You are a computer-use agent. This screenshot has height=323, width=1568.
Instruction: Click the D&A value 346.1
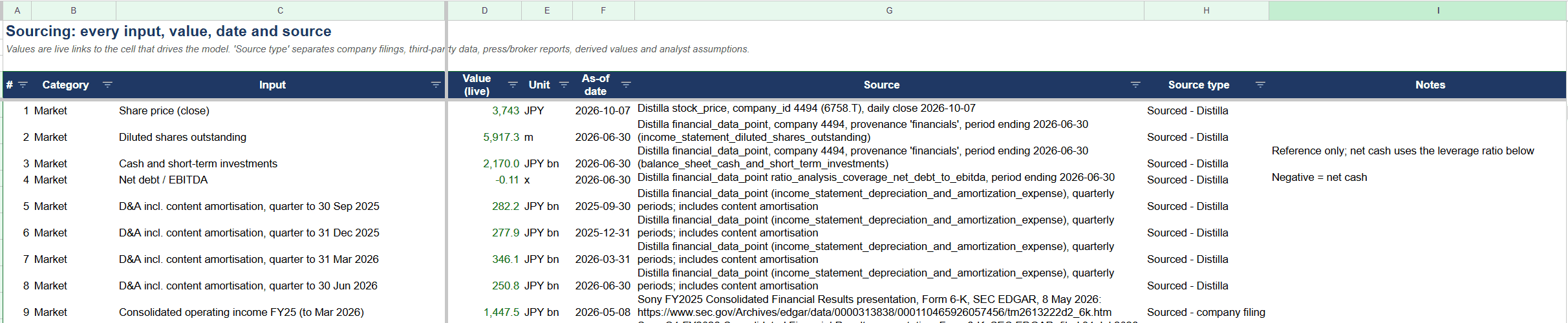(x=506, y=260)
